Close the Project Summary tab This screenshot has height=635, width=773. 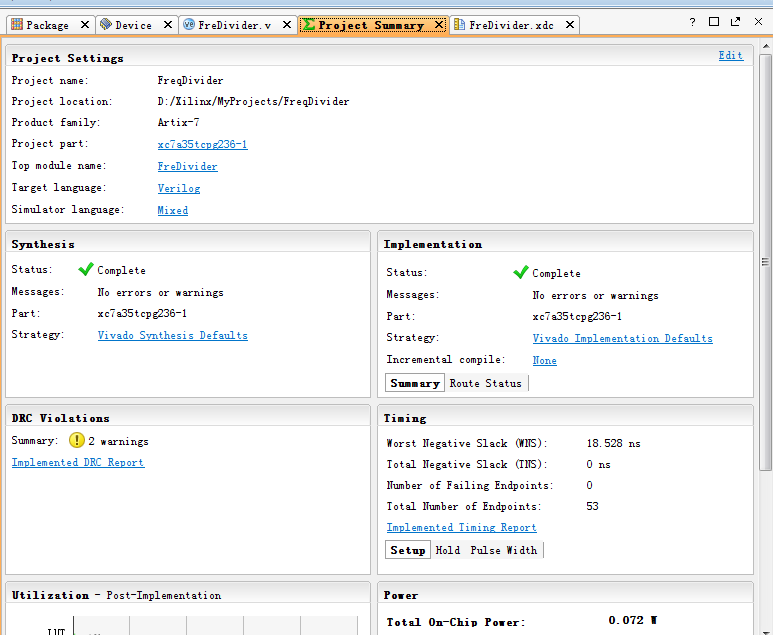click(439, 25)
